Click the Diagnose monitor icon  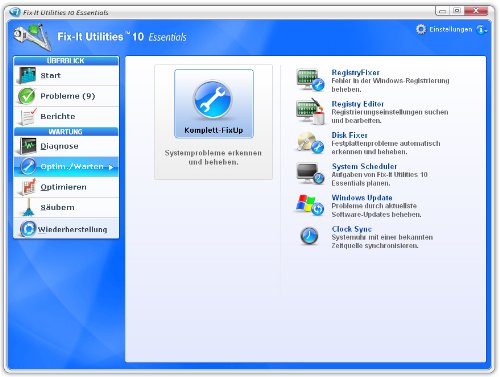(28, 146)
